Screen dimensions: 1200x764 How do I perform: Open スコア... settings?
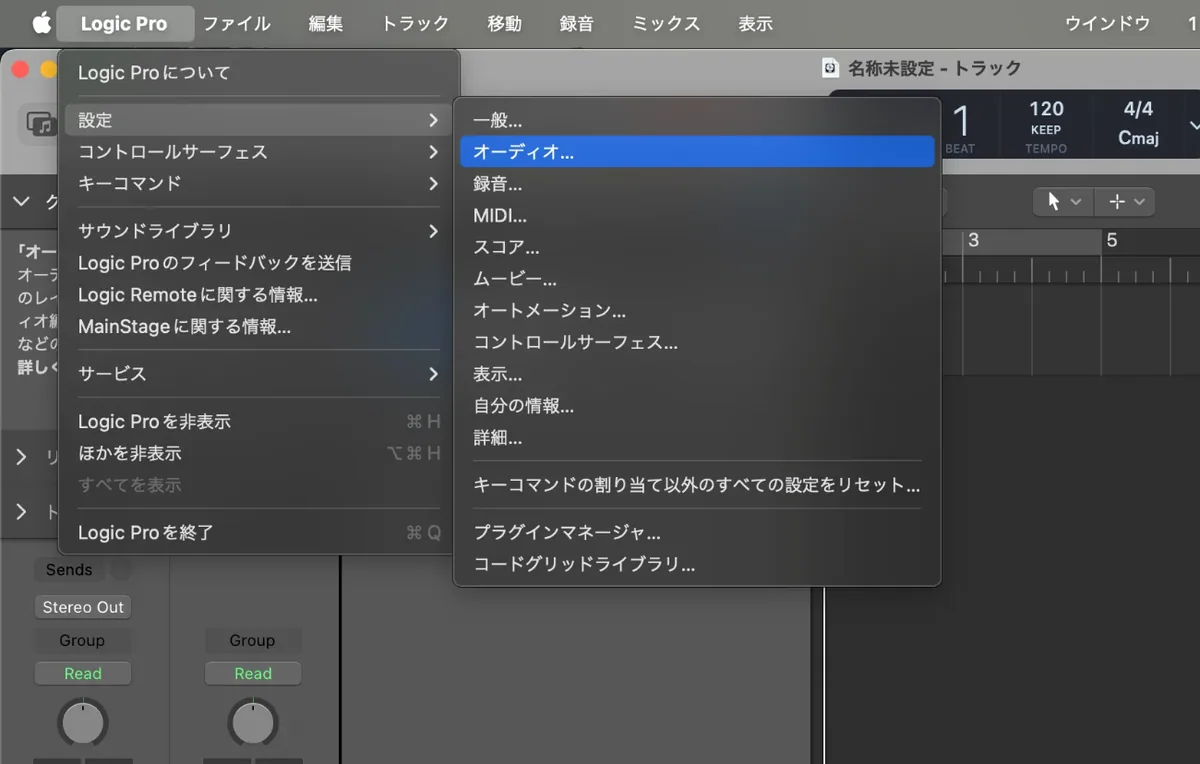[x=697, y=247]
